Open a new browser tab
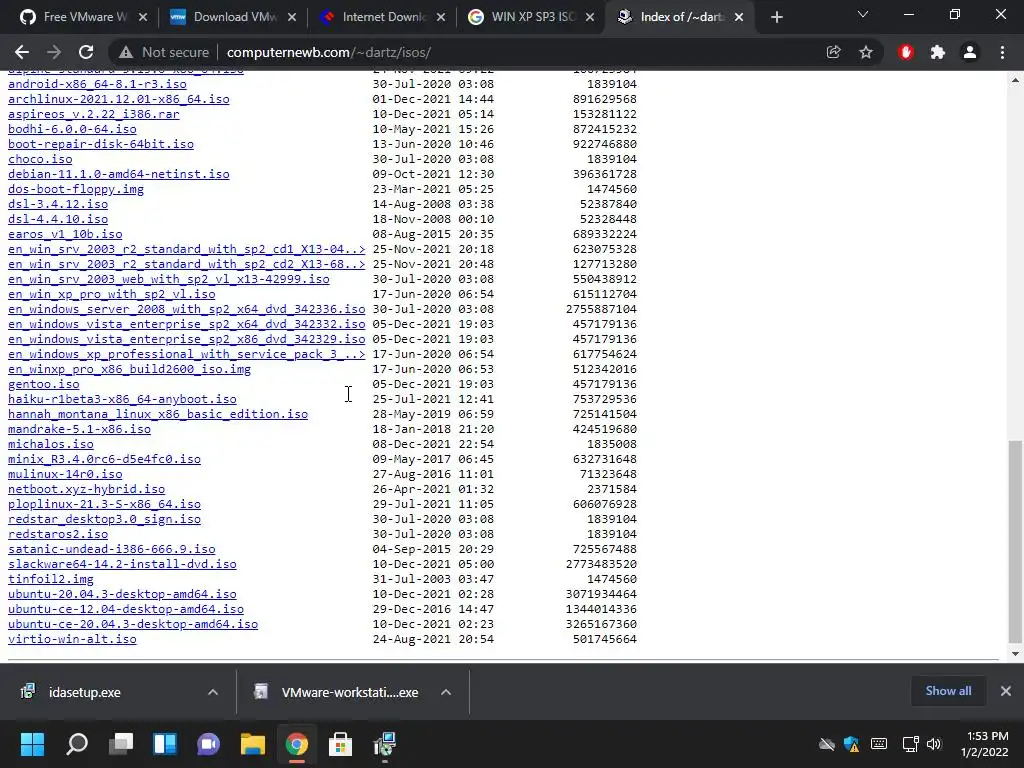Screen dimensions: 1024x768 (776, 18)
